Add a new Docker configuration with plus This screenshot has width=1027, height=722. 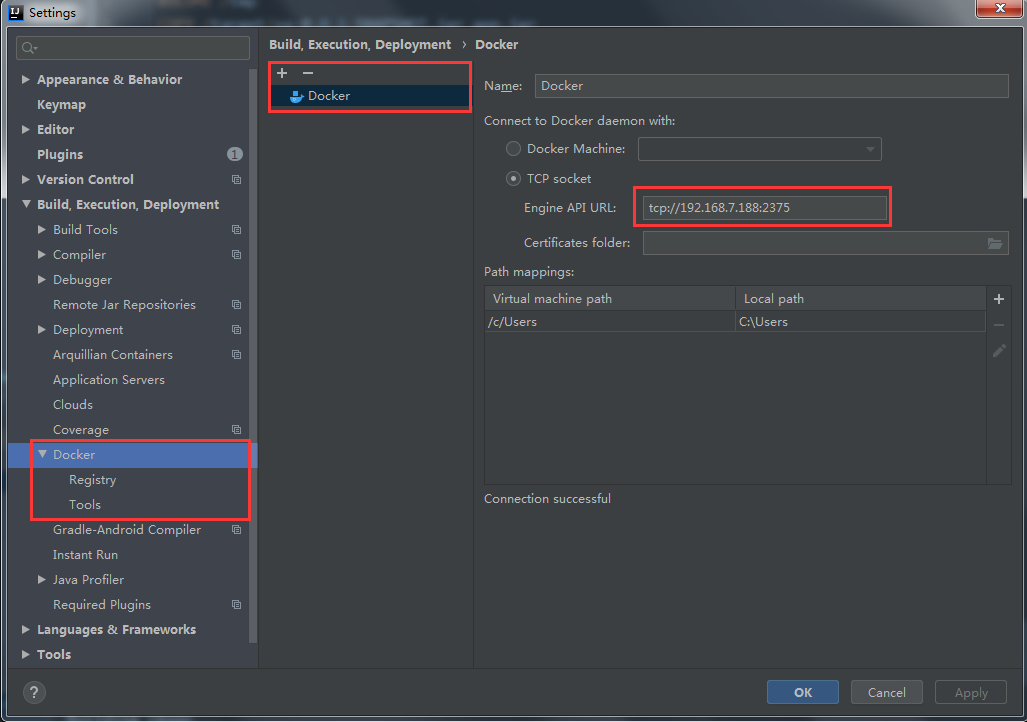(x=282, y=73)
